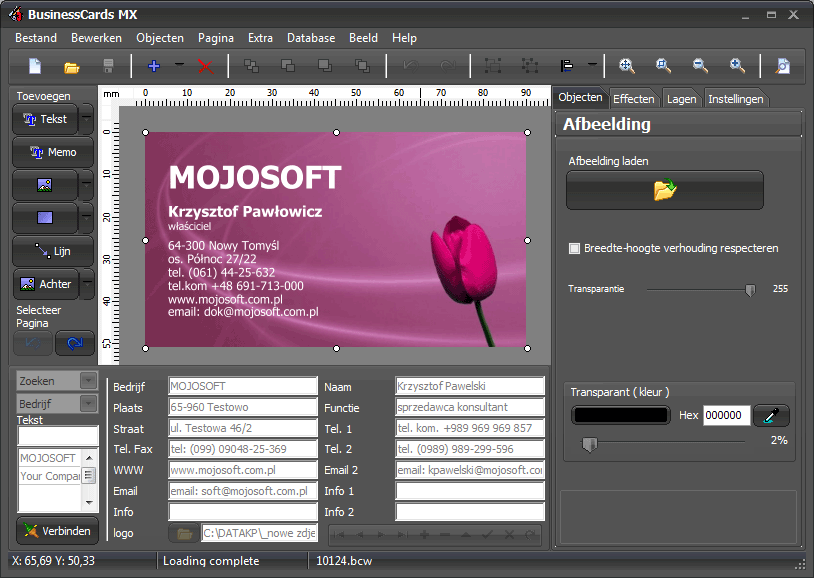Delete with the red X toolbar icon
Image resolution: width=814 pixels, height=578 pixels.
click(206, 66)
